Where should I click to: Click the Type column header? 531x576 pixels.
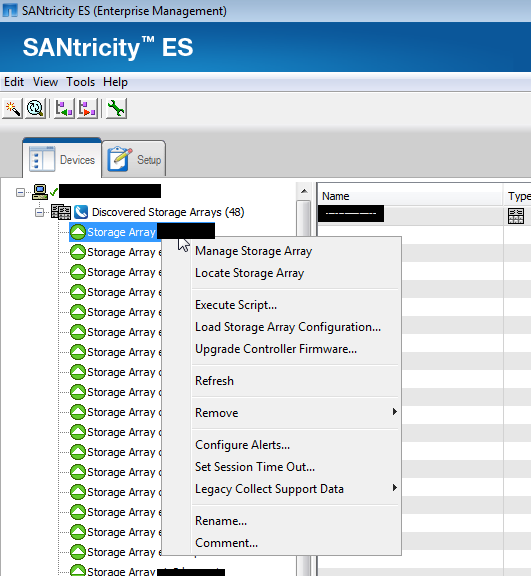[517, 196]
